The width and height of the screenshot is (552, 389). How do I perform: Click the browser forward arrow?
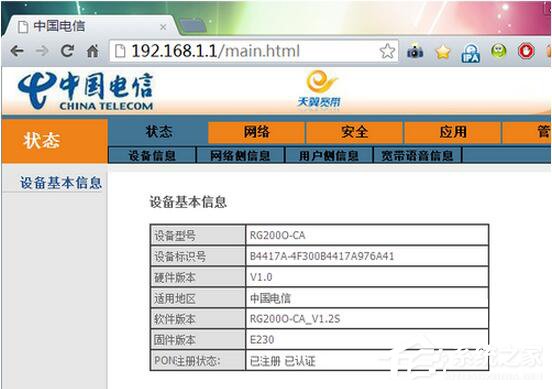(42, 51)
